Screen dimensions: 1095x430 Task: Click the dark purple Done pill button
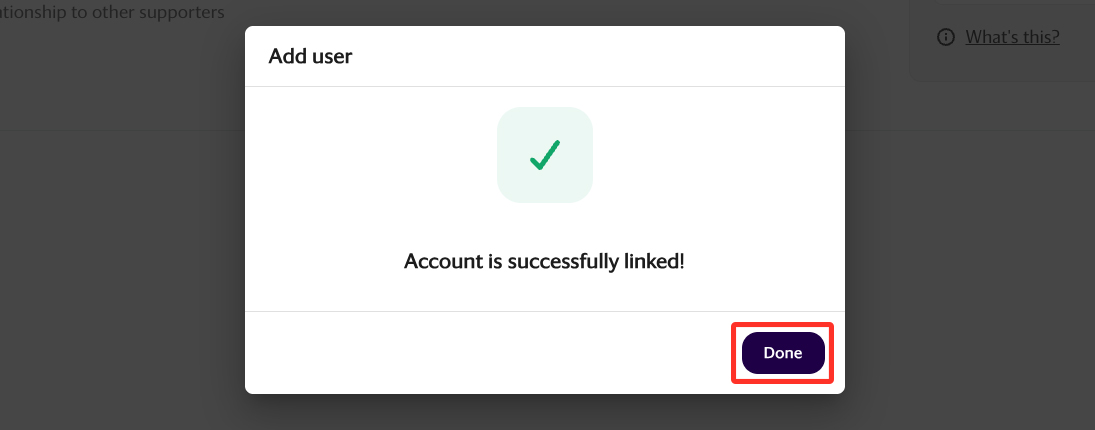[x=783, y=353]
